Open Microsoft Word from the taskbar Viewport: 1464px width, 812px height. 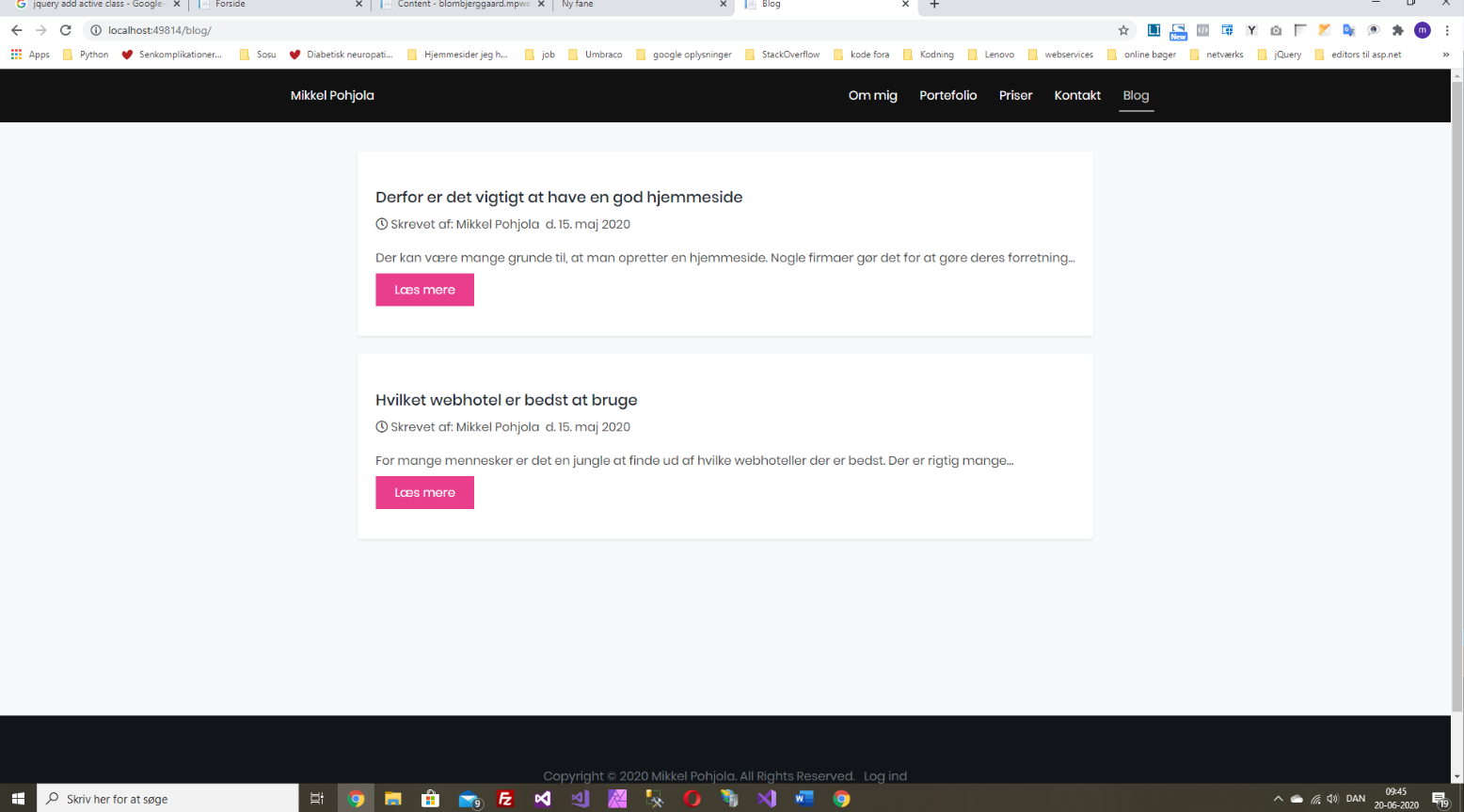[x=804, y=799]
